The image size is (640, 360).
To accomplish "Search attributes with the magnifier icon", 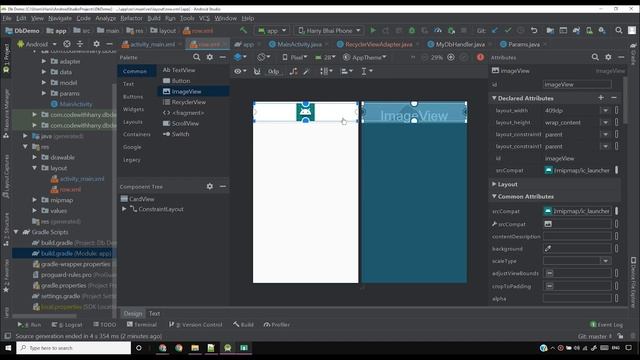I will tap(595, 57).
